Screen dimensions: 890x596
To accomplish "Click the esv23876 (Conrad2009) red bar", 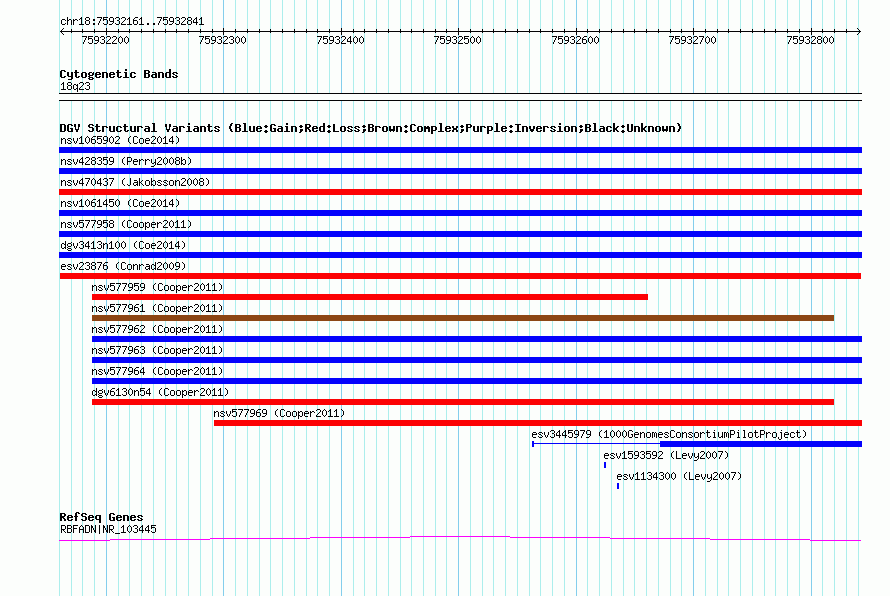I will (460, 276).
